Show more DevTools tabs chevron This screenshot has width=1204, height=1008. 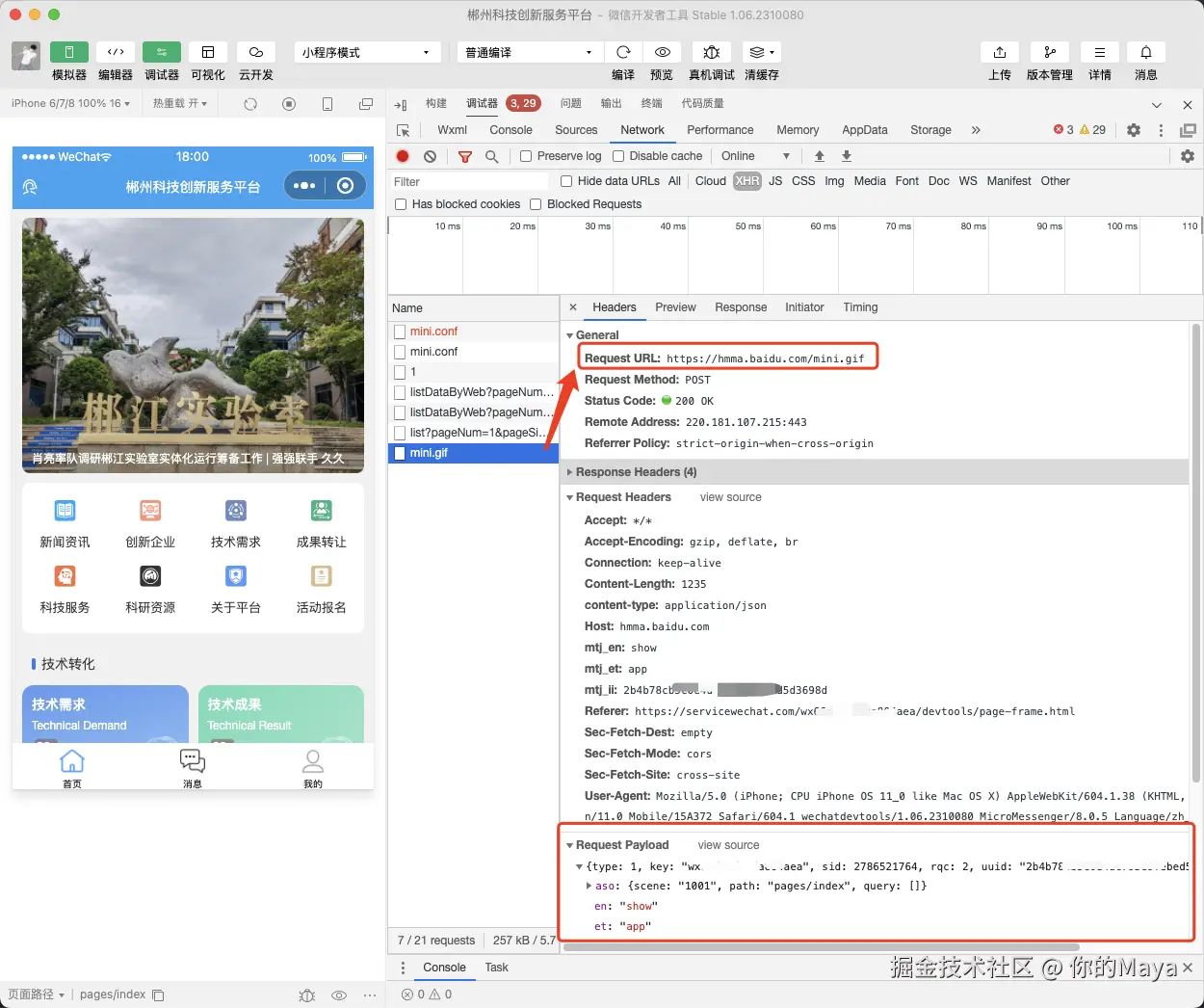point(976,130)
